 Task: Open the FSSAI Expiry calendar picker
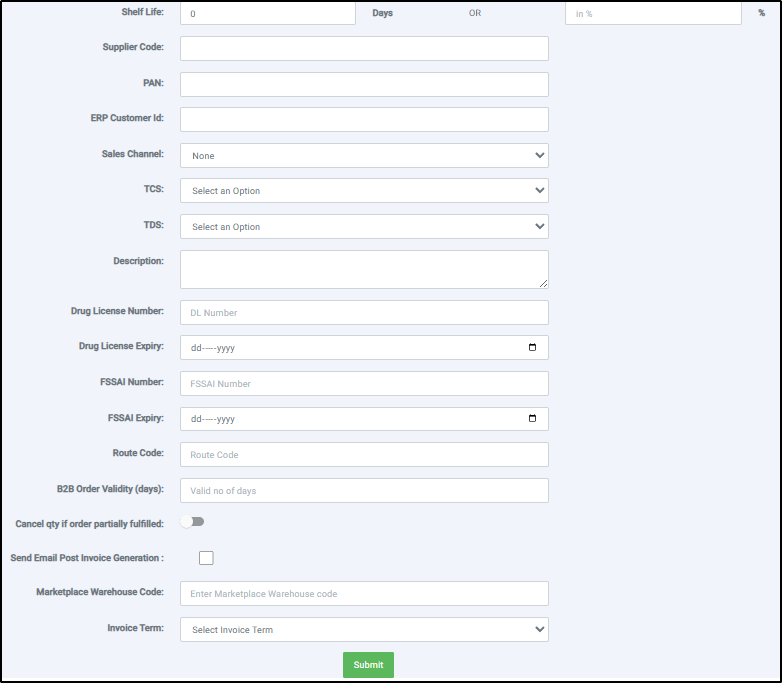point(532,419)
